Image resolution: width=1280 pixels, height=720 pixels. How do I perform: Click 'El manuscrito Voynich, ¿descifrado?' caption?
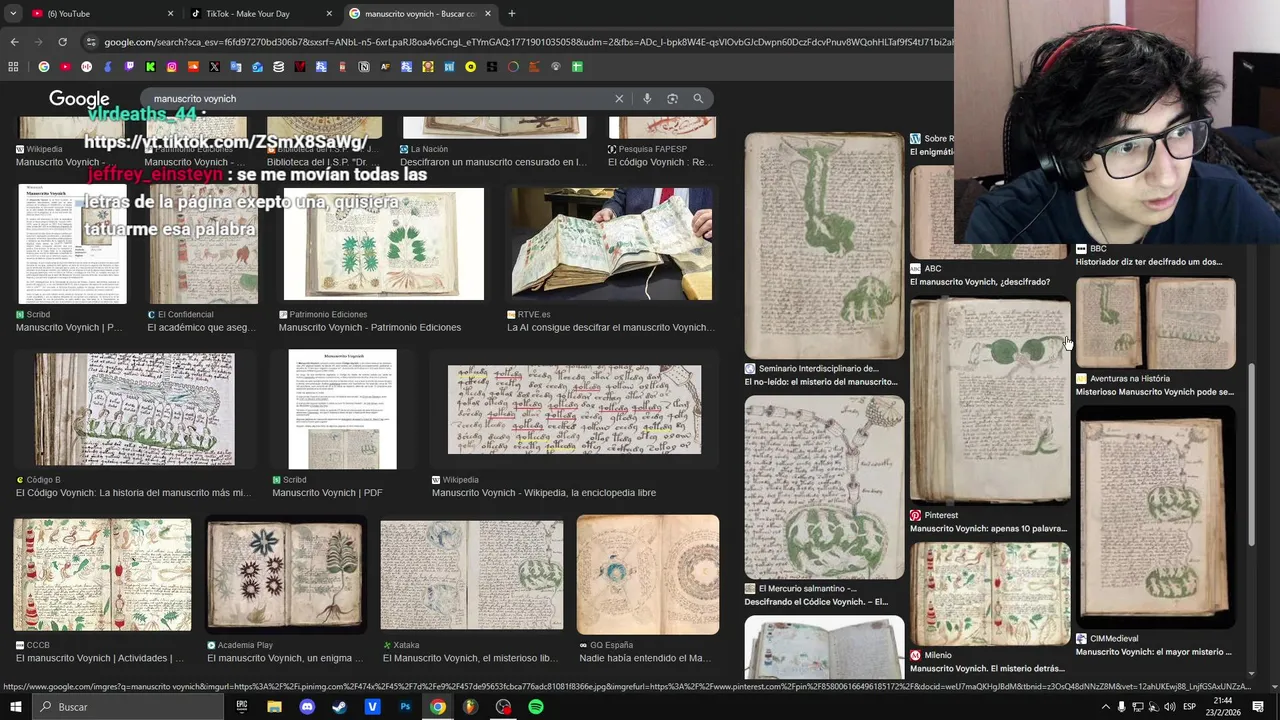(980, 282)
